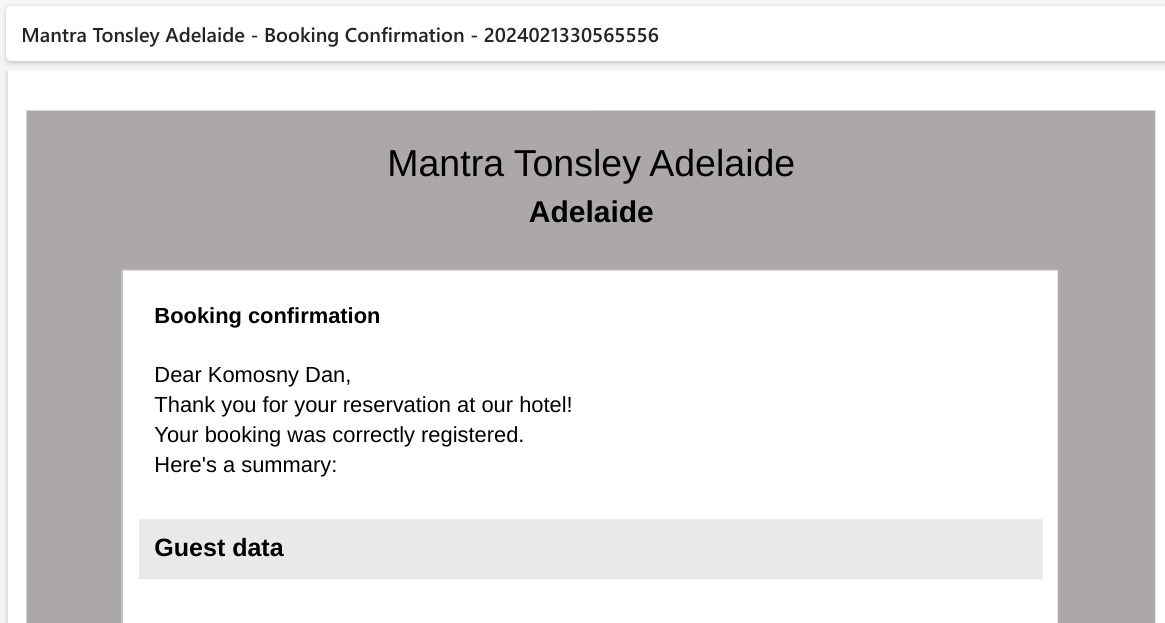The image size is (1165, 623).
Task: Click the "Dear Komosny Dan," greeting line
Action: point(253,375)
